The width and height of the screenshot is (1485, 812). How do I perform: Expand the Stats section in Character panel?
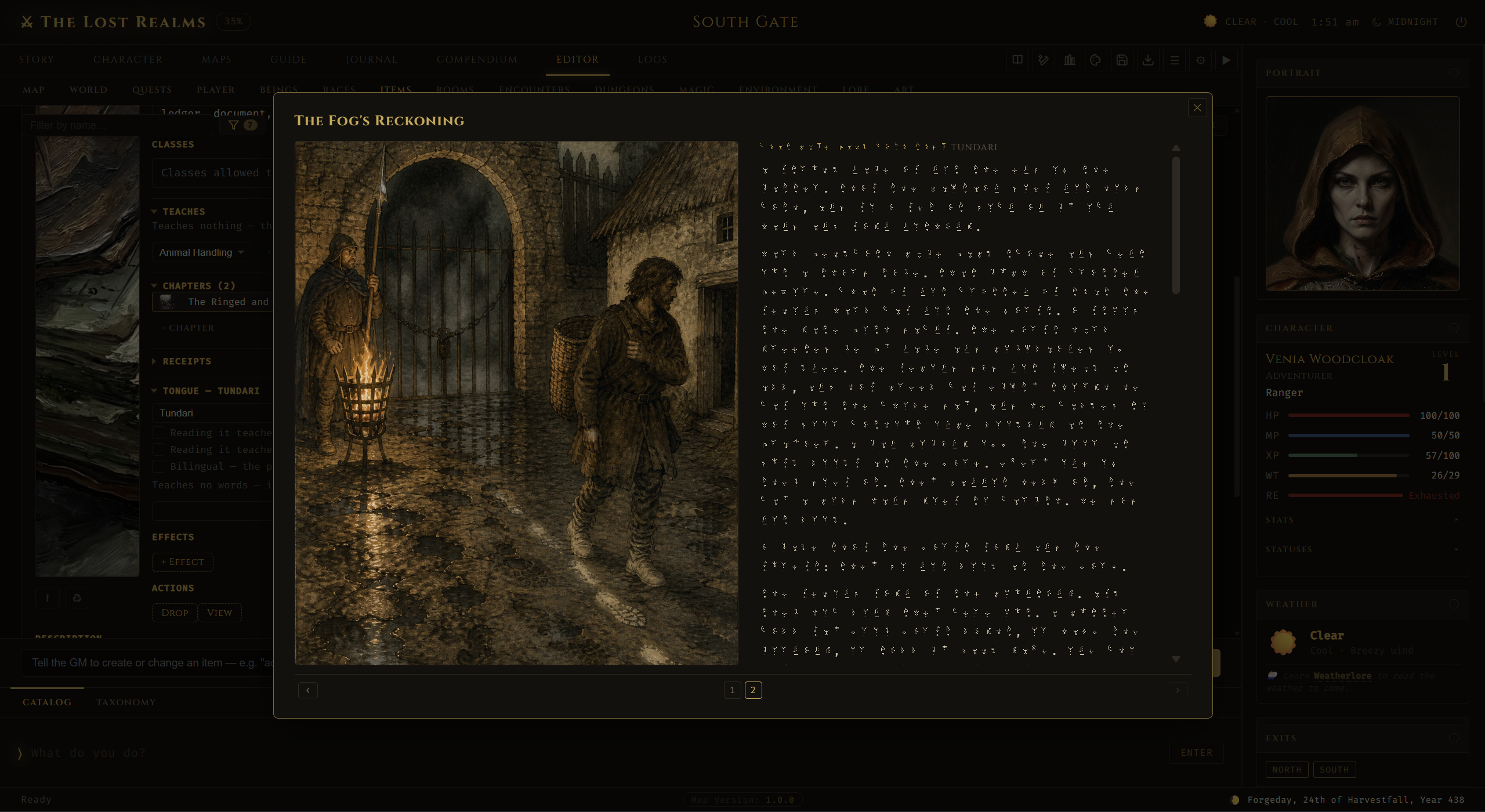[1363, 520]
